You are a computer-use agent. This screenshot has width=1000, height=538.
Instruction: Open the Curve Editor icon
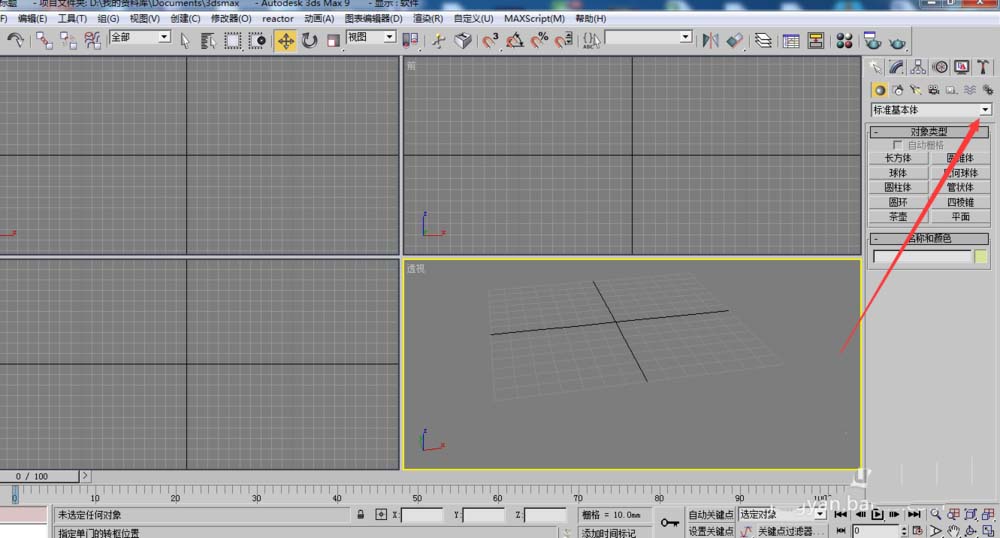[791, 41]
